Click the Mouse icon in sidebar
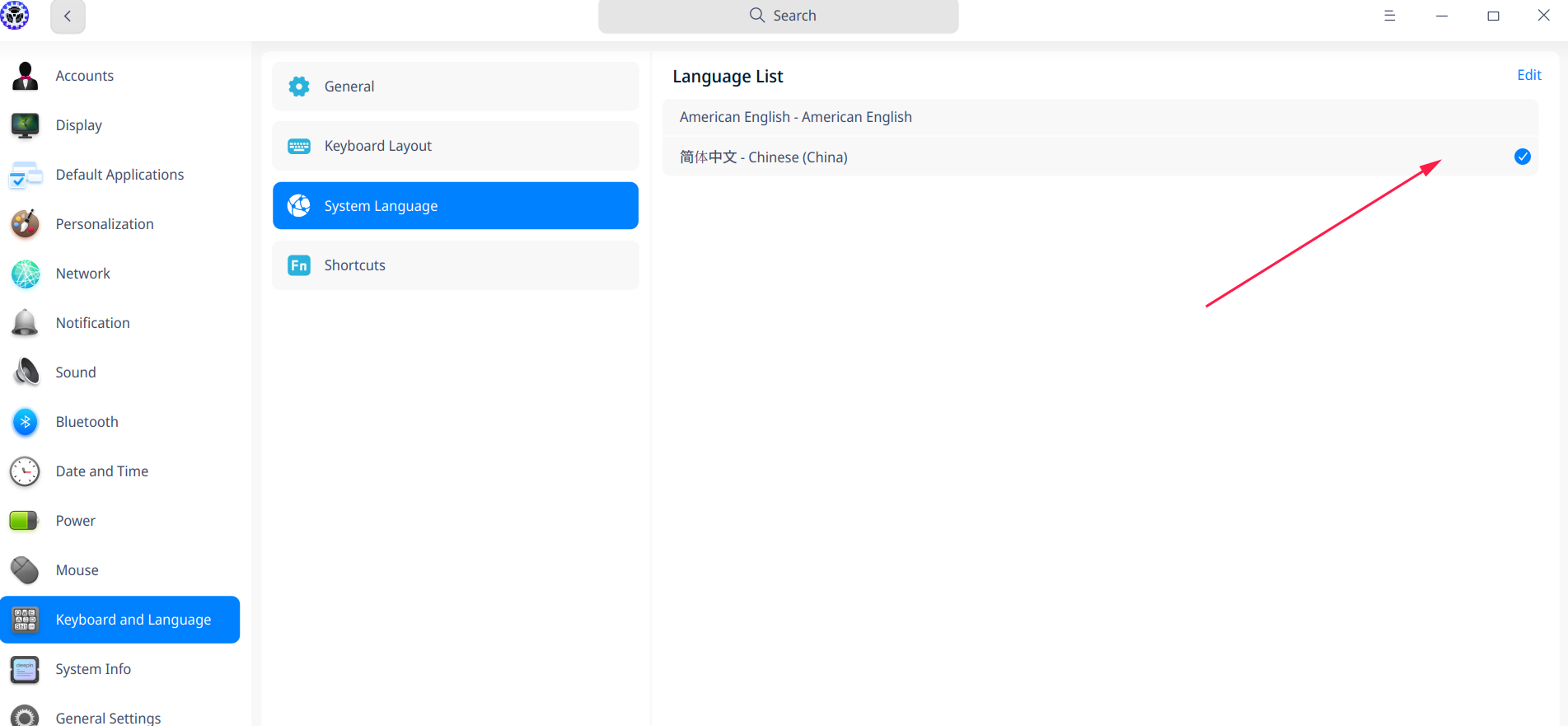Image resolution: width=1568 pixels, height=726 pixels. (25, 570)
